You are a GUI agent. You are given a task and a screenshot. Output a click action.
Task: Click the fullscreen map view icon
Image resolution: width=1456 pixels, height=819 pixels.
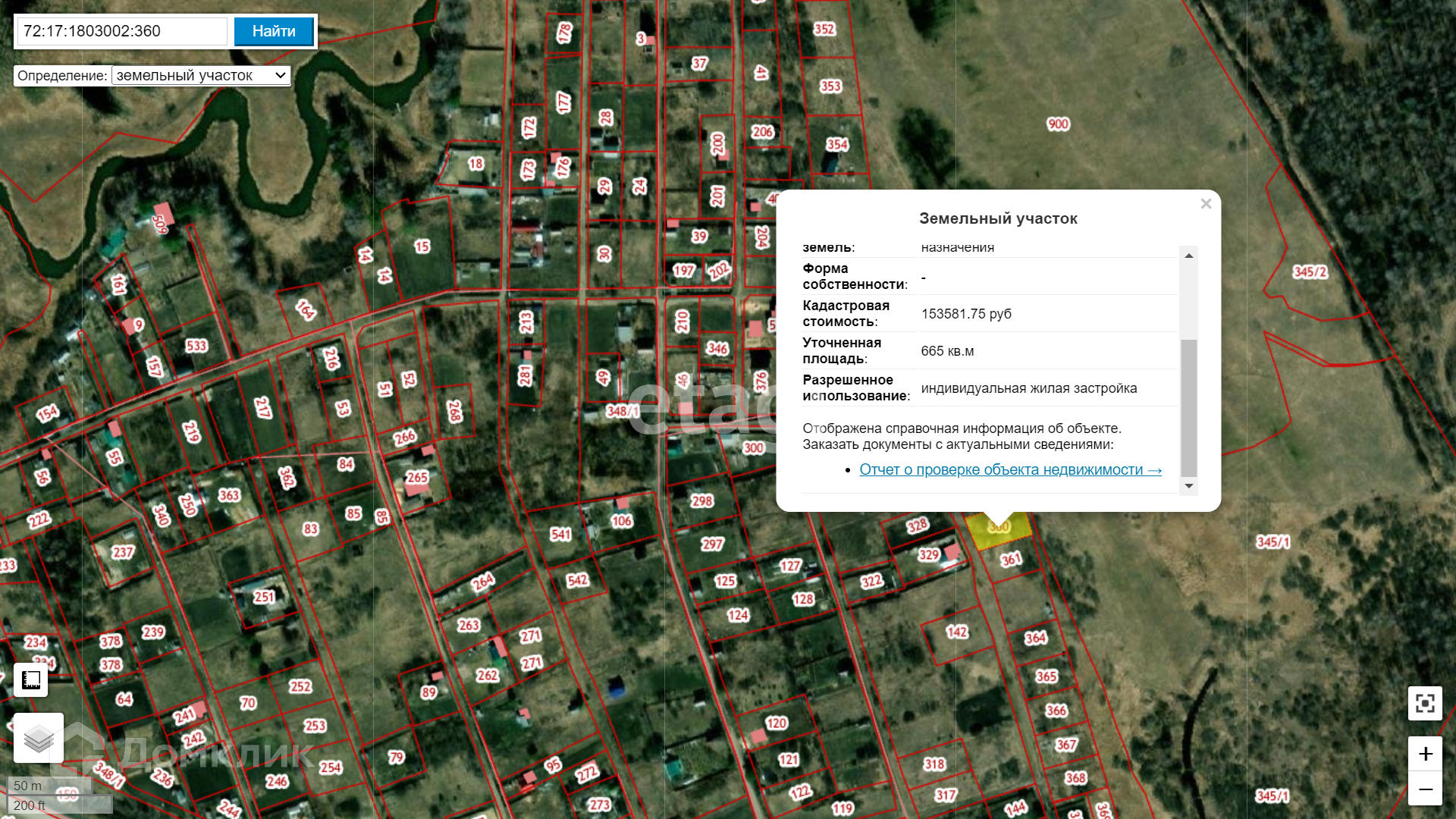(x=1425, y=704)
